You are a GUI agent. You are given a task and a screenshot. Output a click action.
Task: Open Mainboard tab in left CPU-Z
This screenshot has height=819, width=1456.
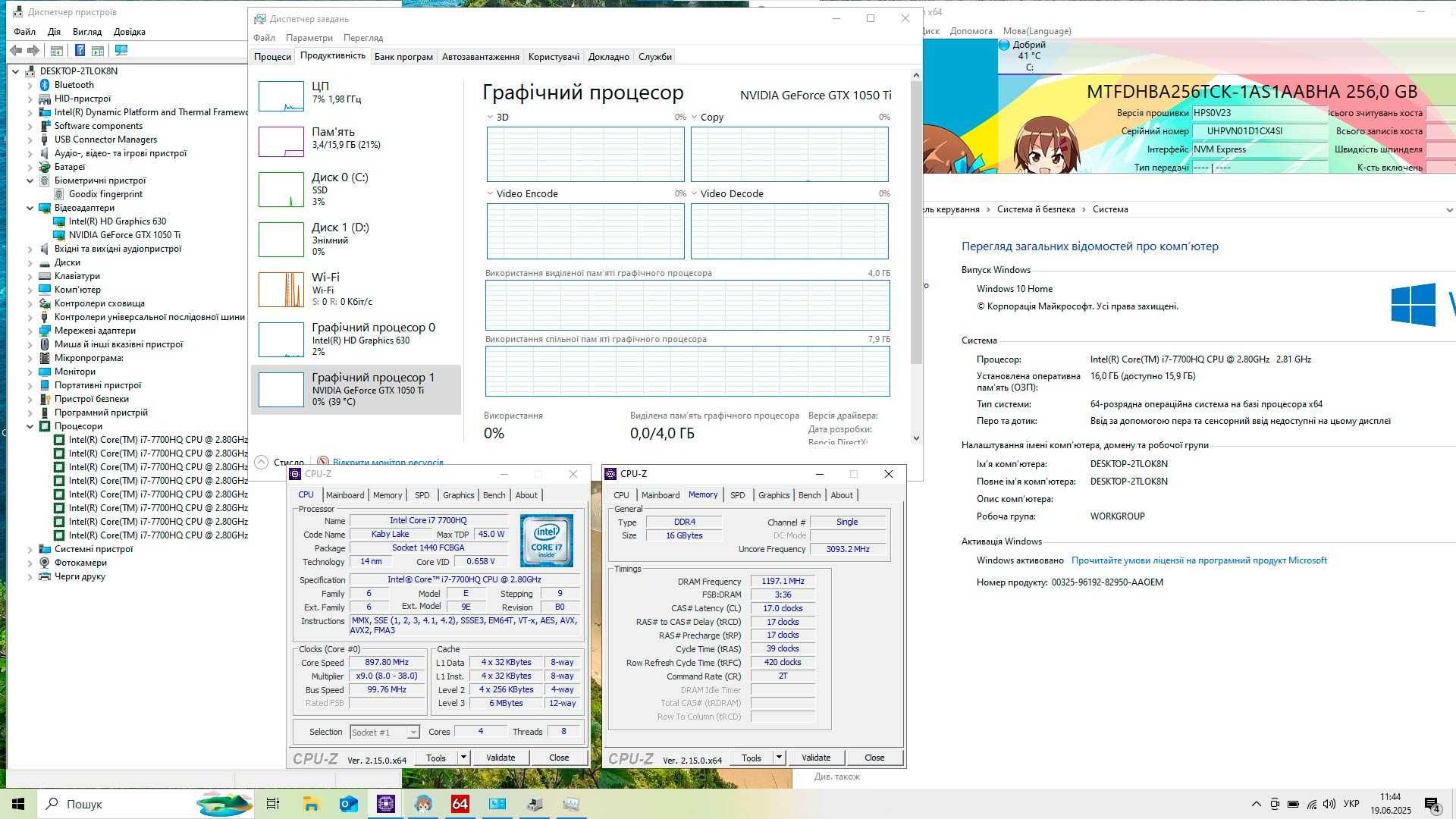(x=345, y=495)
